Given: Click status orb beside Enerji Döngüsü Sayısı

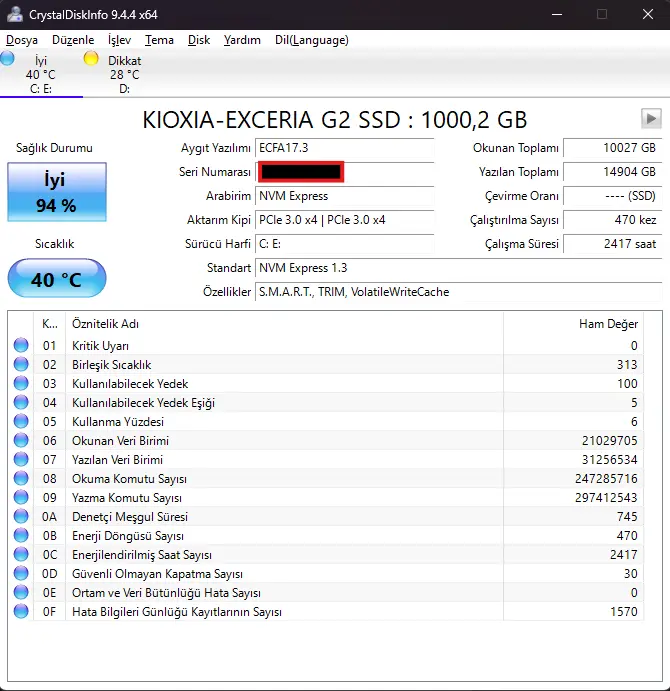Looking at the screenshot, I should (x=21, y=535).
